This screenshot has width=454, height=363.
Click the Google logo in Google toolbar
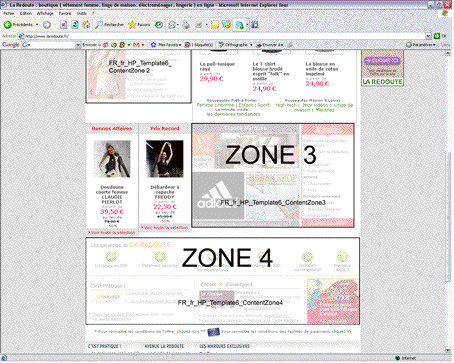(11, 45)
